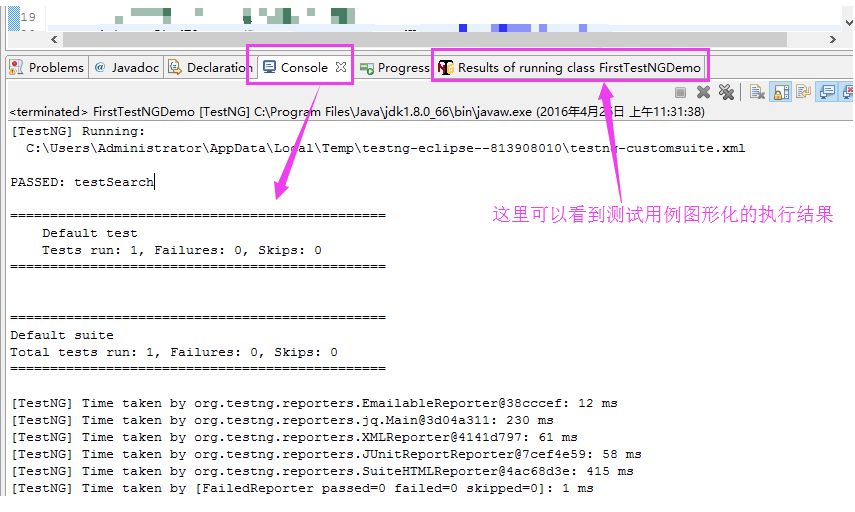Screen dimensions: 855x512
Task: Click 'Tests run: 1, Failures: 0, Skips: 0'
Action: tap(182, 250)
